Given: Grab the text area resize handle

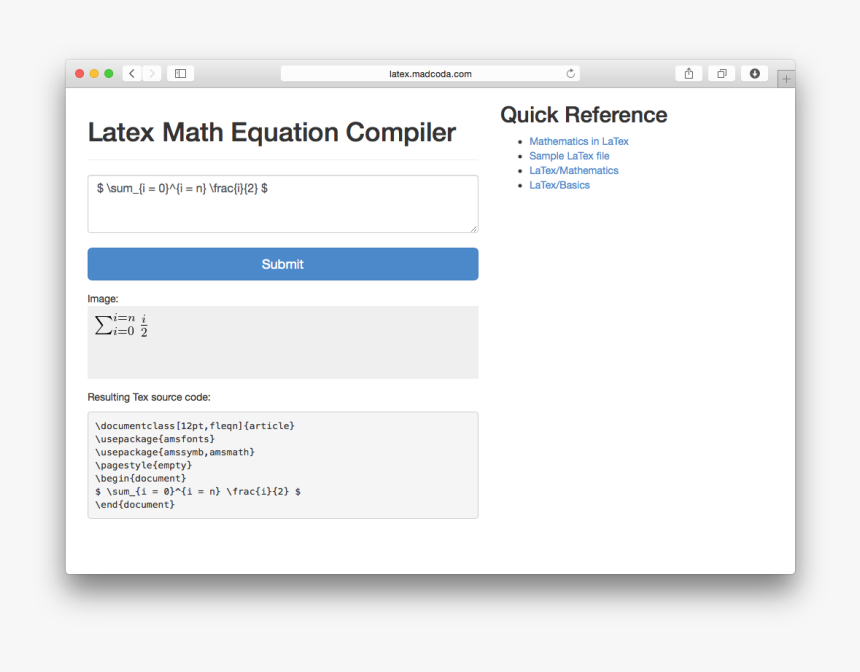Looking at the screenshot, I should (x=474, y=229).
